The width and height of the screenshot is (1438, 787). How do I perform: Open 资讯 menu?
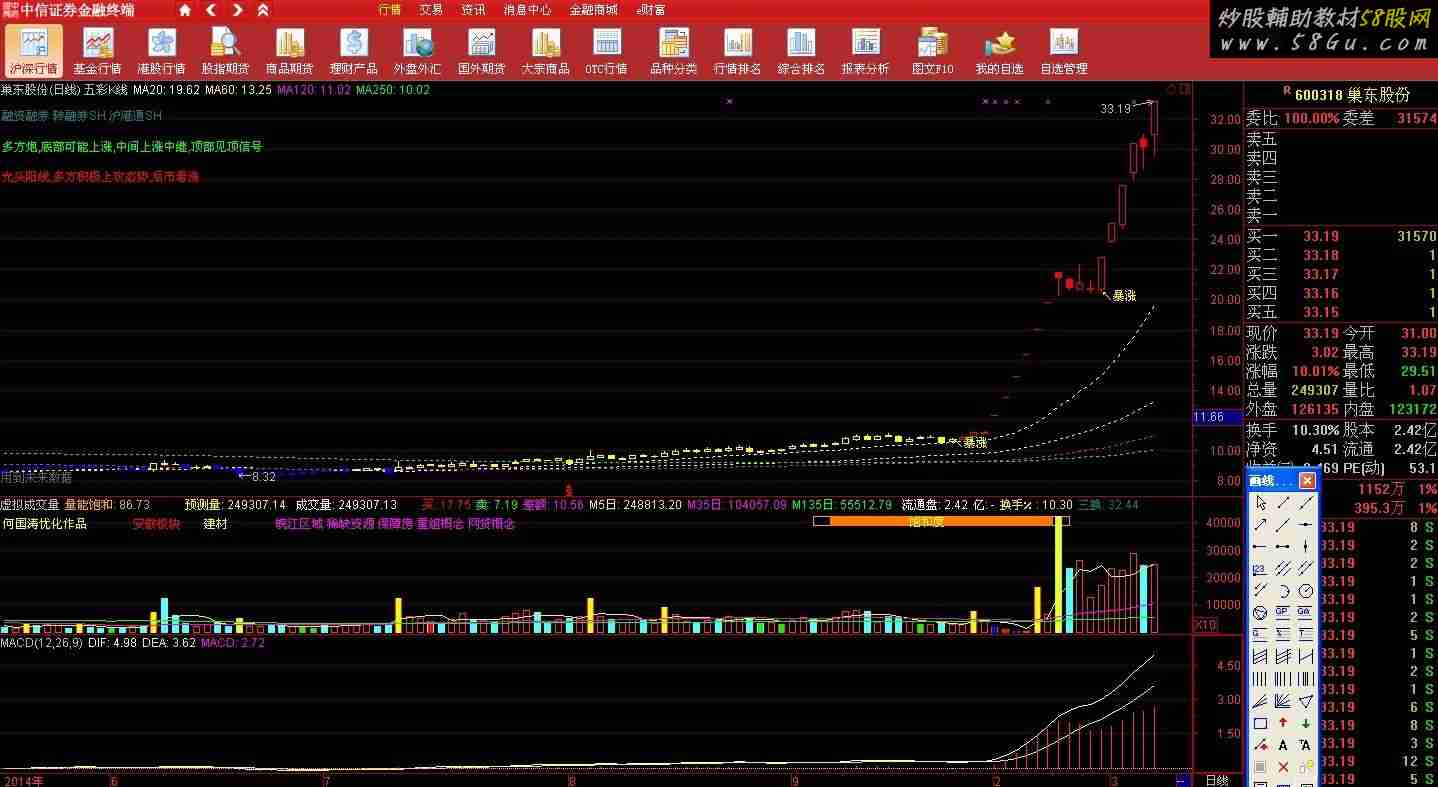pyautogui.click(x=473, y=10)
